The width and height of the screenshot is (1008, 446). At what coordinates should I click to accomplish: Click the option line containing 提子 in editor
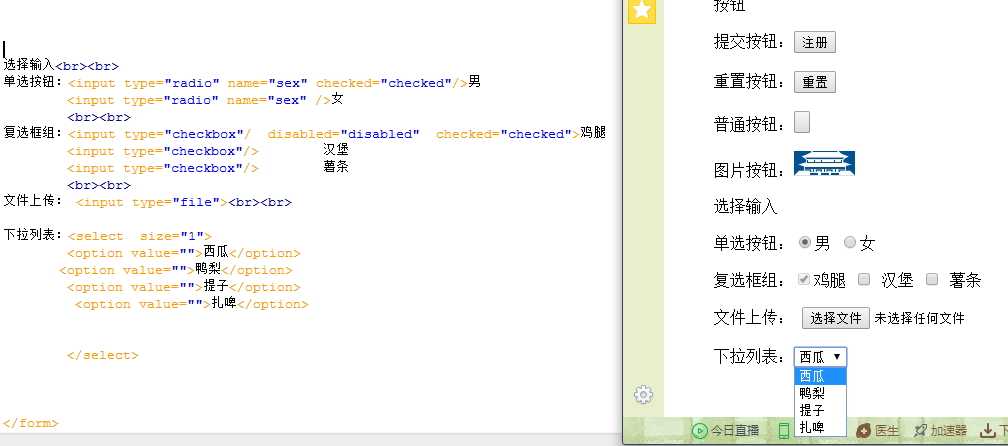184,287
